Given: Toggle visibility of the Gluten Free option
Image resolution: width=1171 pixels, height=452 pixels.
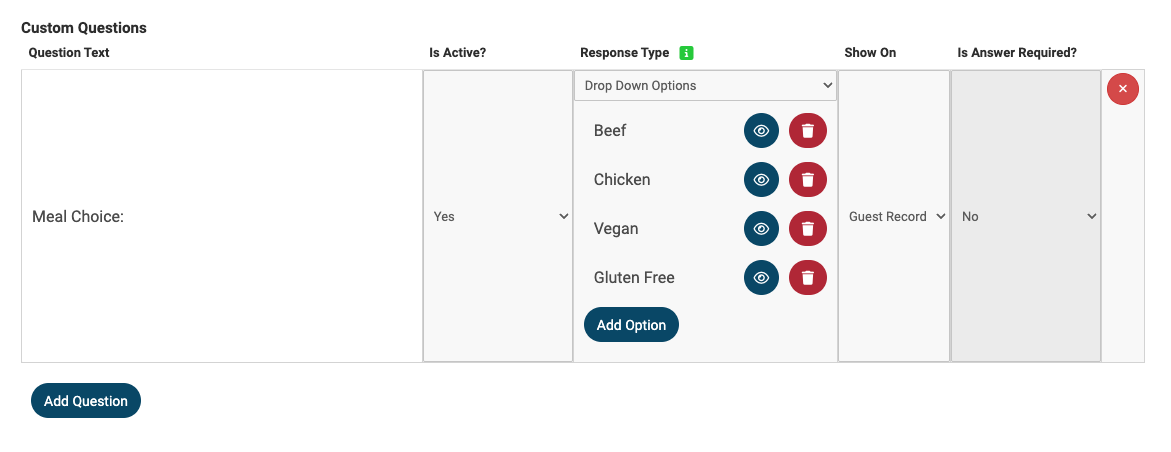Looking at the screenshot, I should click(761, 278).
